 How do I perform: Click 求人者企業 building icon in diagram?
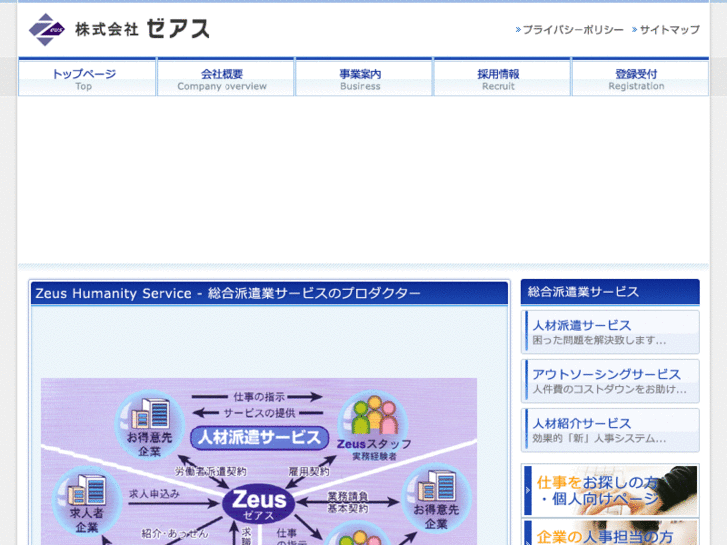pyautogui.click(x=87, y=490)
